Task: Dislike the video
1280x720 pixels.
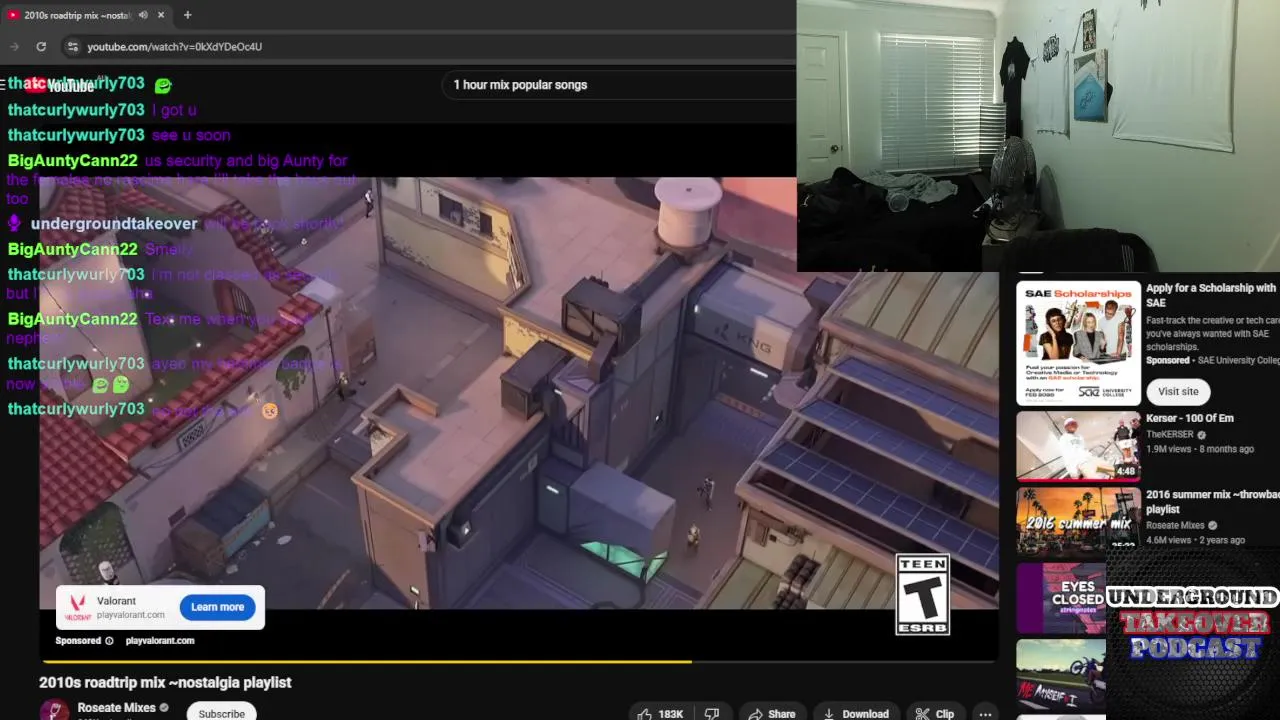Action: pyautogui.click(x=712, y=713)
